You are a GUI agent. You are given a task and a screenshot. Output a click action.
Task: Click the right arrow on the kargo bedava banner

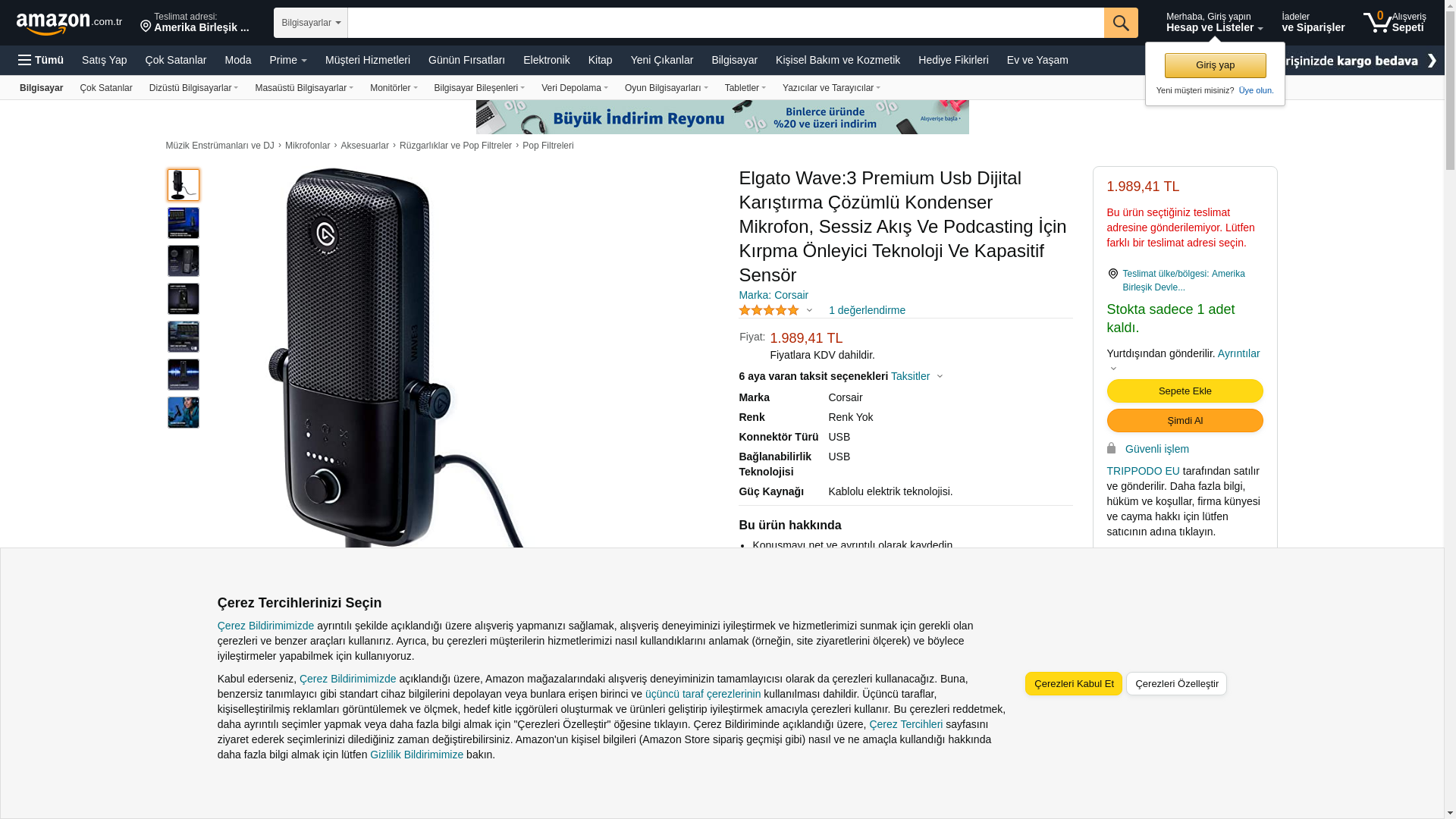coord(1432,61)
